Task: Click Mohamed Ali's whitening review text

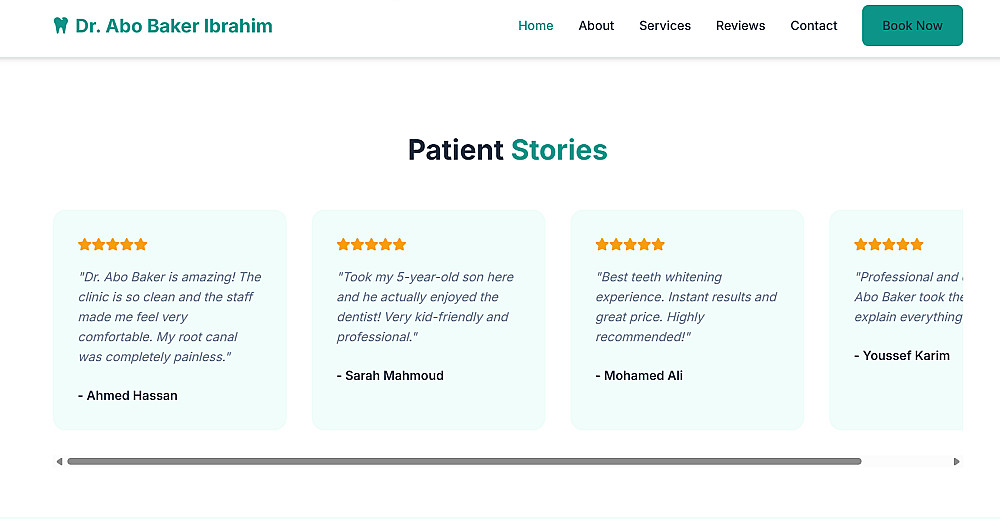Action: click(x=685, y=306)
